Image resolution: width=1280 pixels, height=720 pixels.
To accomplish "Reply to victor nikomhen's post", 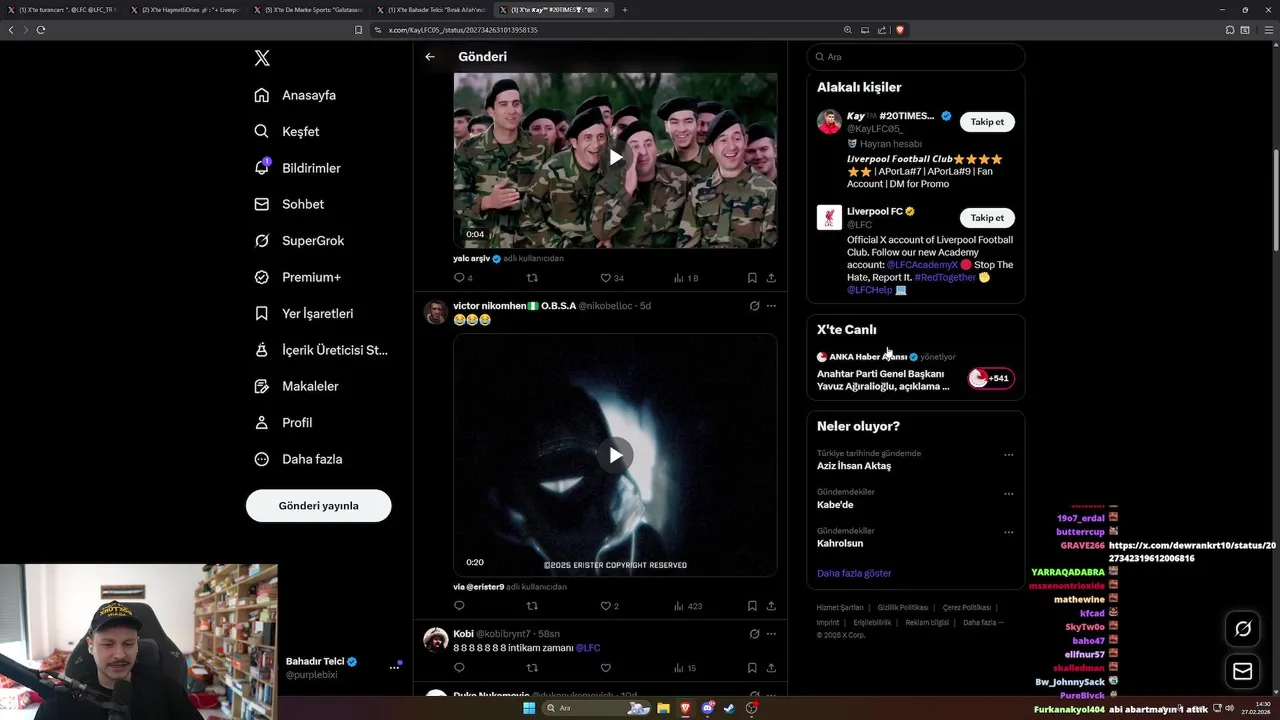I will click(460, 606).
